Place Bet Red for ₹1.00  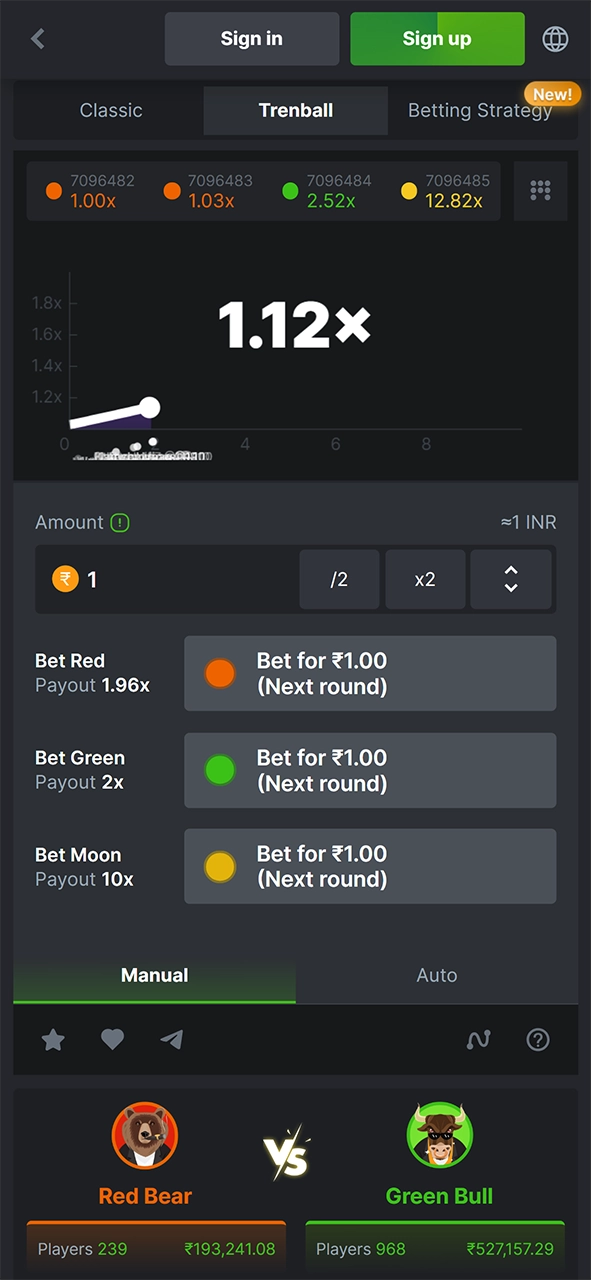point(370,673)
